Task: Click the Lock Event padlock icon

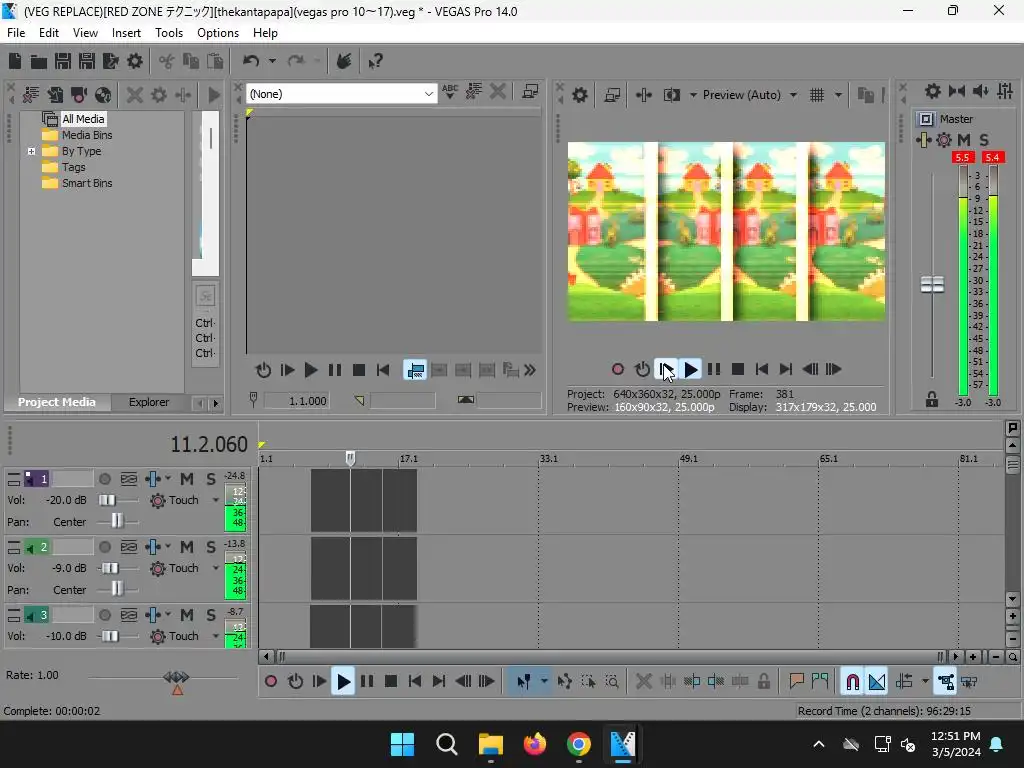Action: 763,682
